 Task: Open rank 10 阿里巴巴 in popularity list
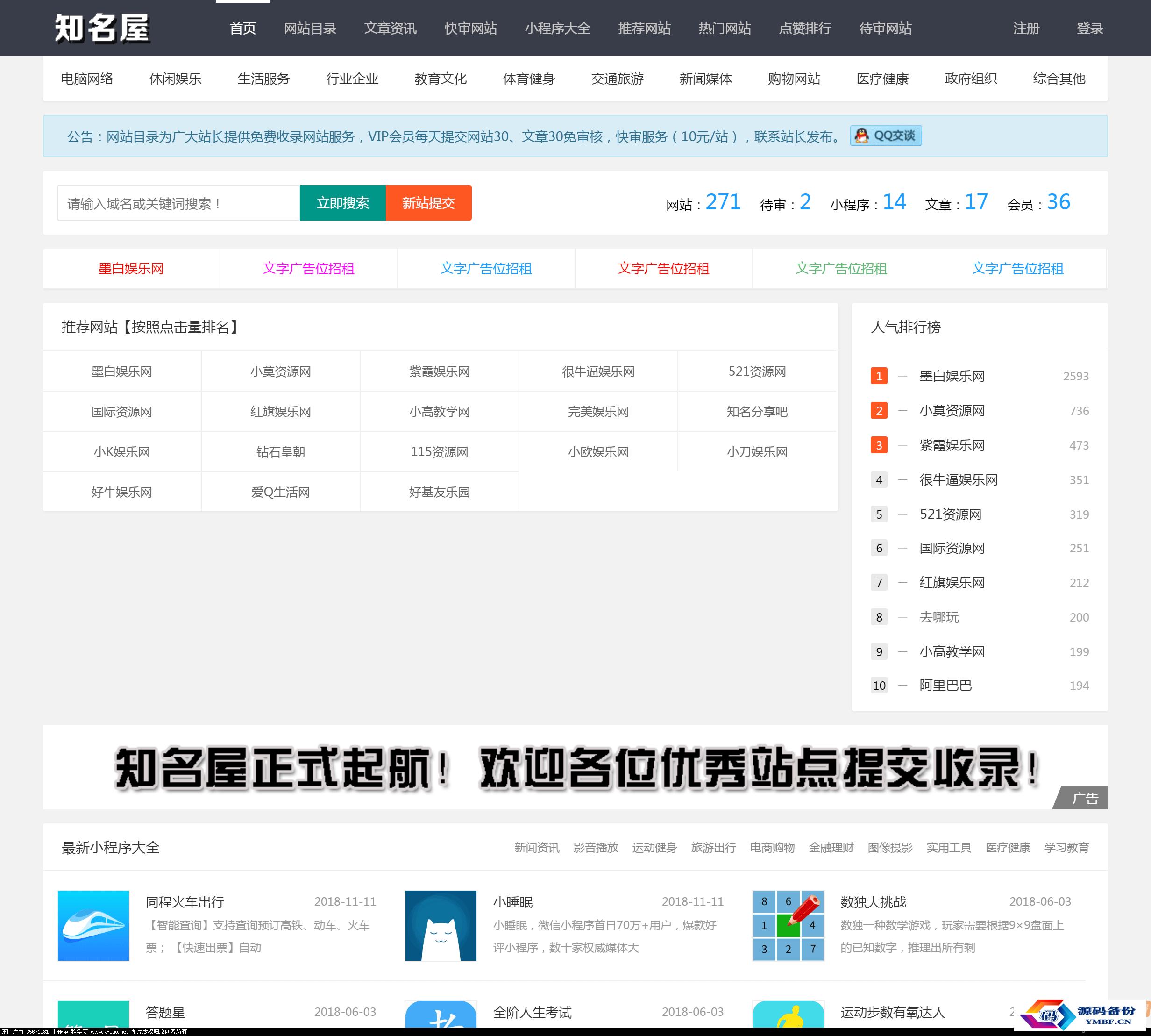click(945, 686)
